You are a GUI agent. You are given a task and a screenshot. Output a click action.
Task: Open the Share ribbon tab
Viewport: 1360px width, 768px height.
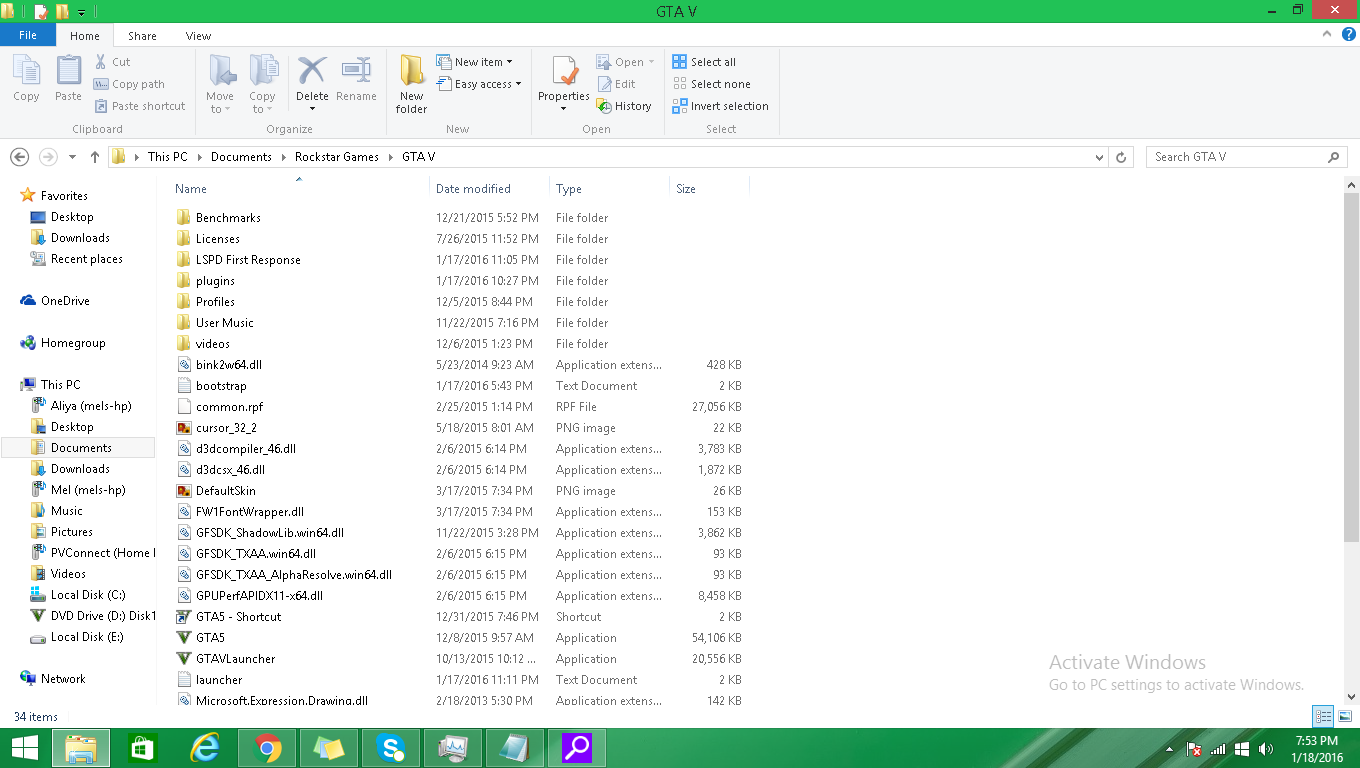(x=142, y=36)
